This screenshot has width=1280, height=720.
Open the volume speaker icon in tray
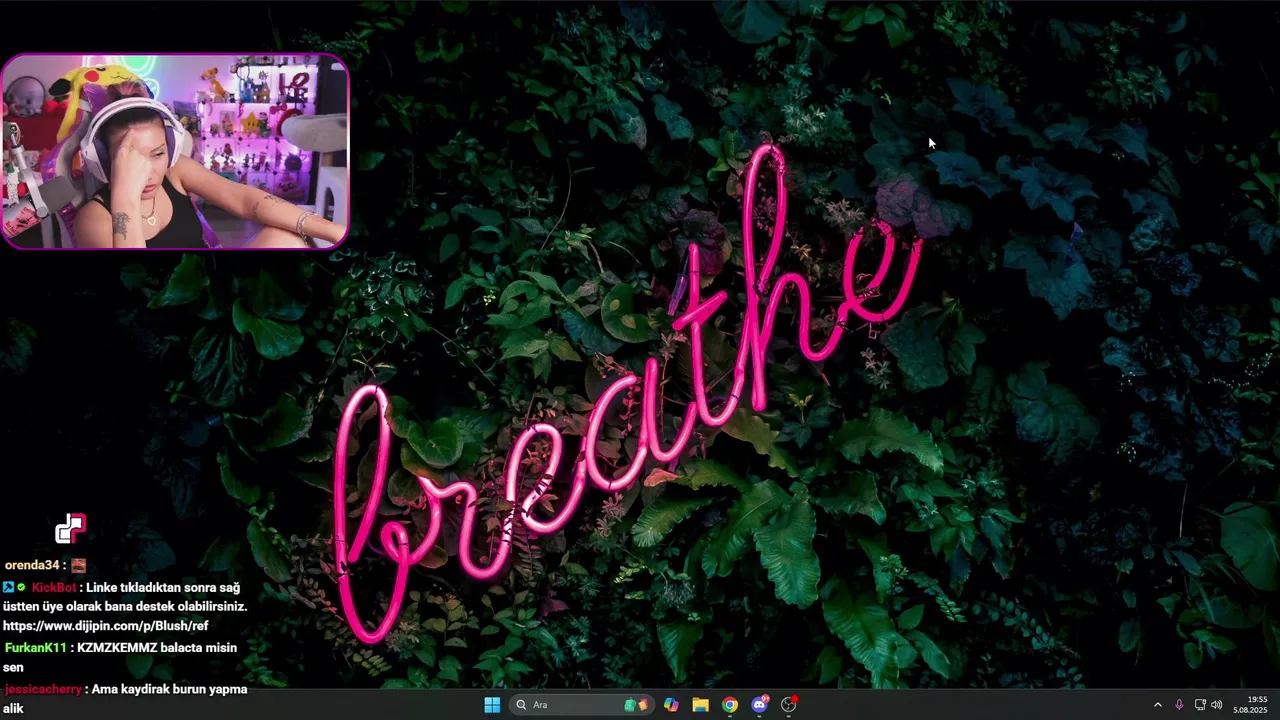pyautogui.click(x=1217, y=705)
